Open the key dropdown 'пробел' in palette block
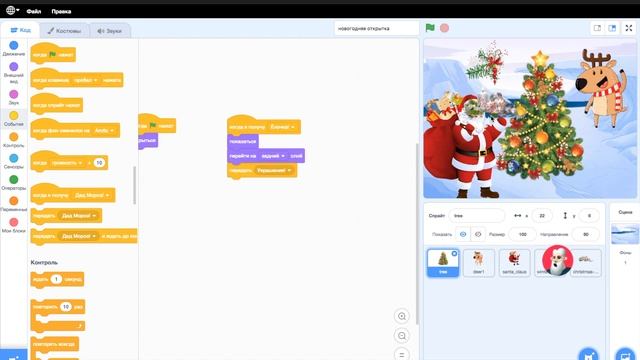The image size is (640, 360). tap(85, 80)
